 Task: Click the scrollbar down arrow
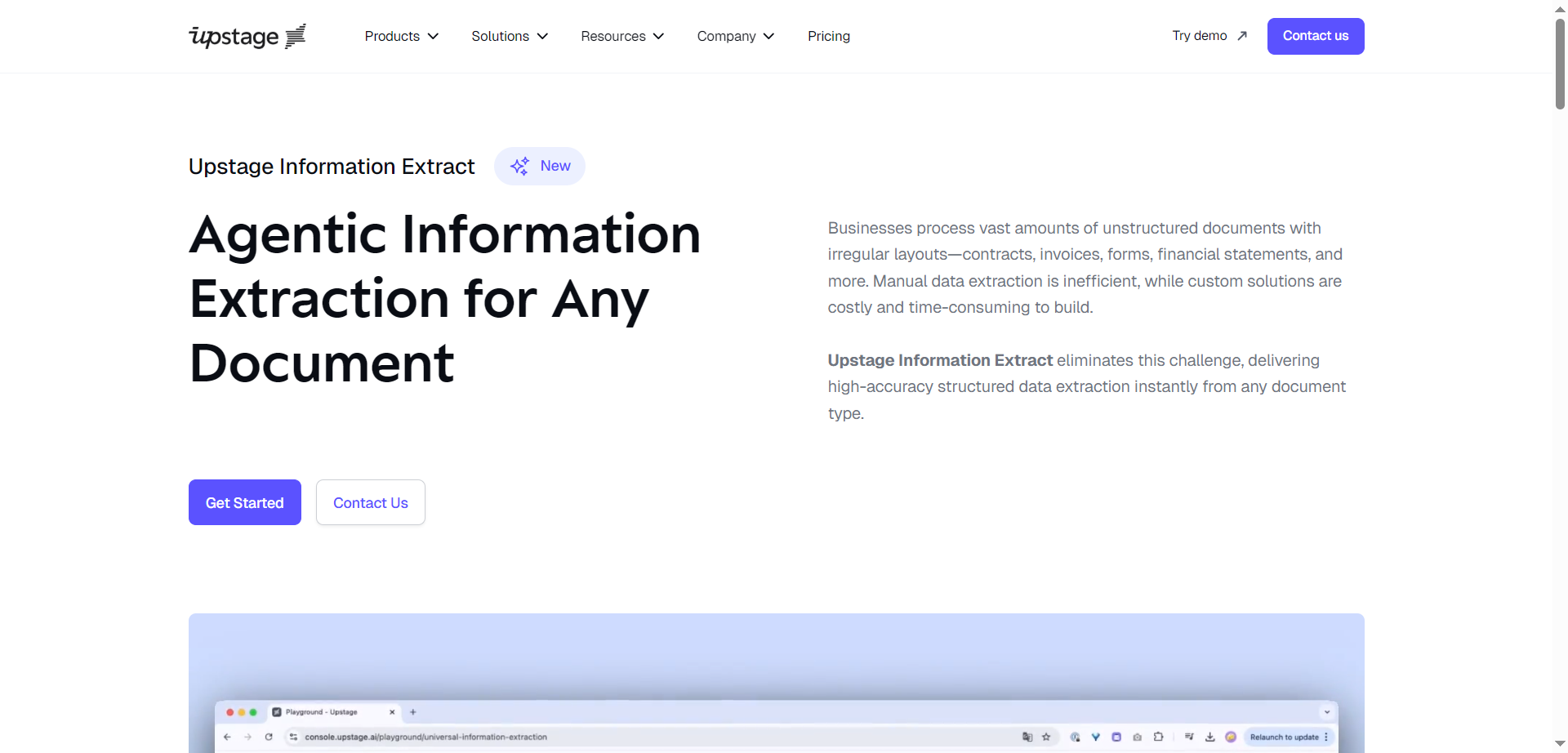1560,744
